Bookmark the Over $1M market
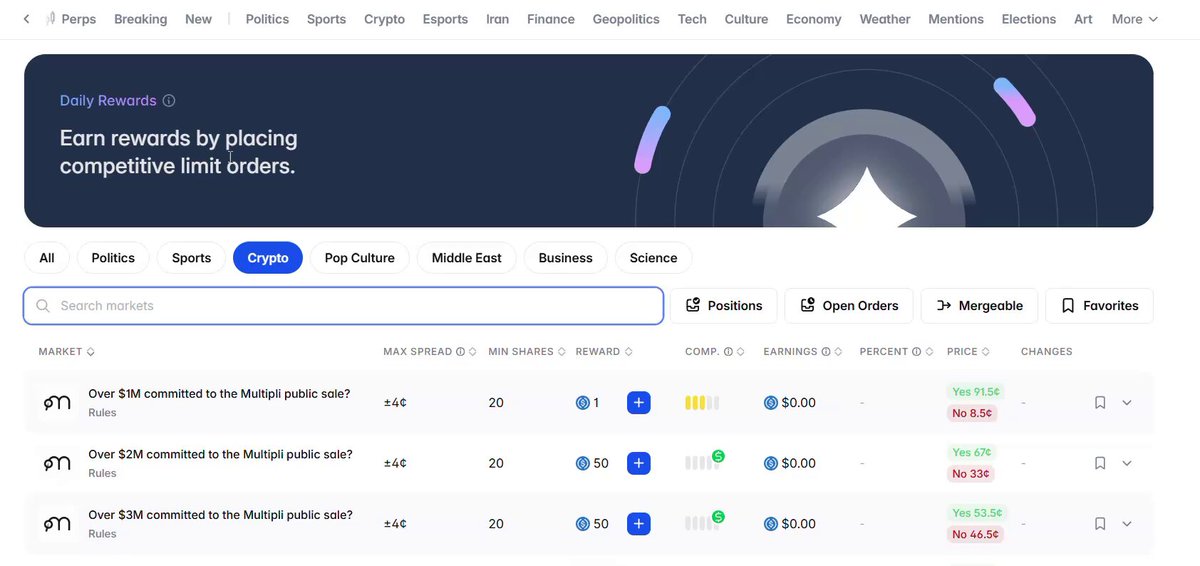 coord(1100,403)
